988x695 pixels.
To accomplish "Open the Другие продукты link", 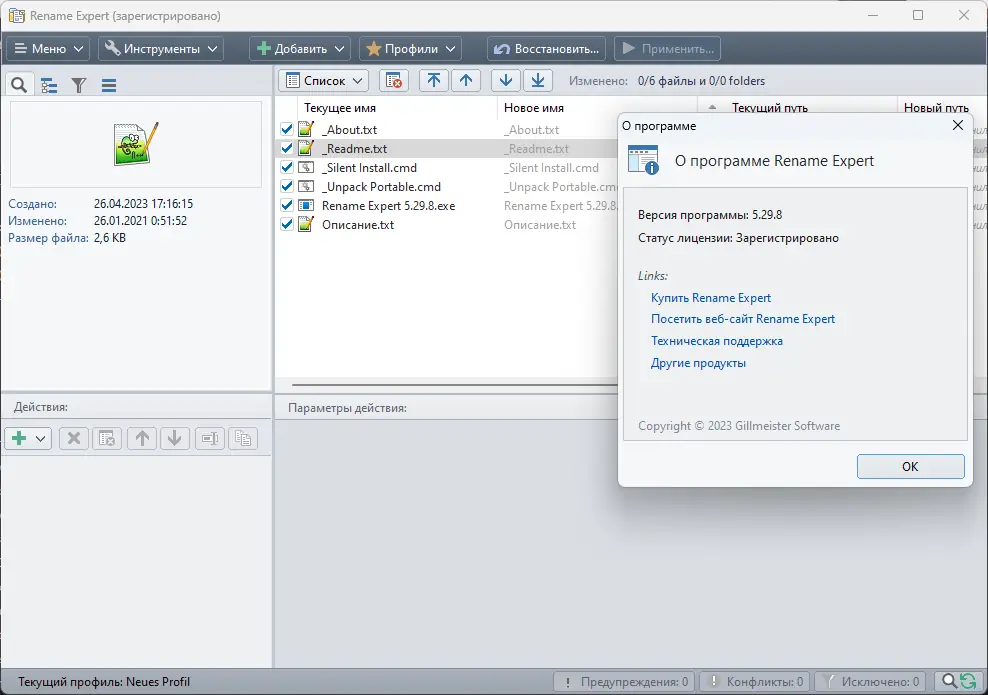I will [x=698, y=363].
